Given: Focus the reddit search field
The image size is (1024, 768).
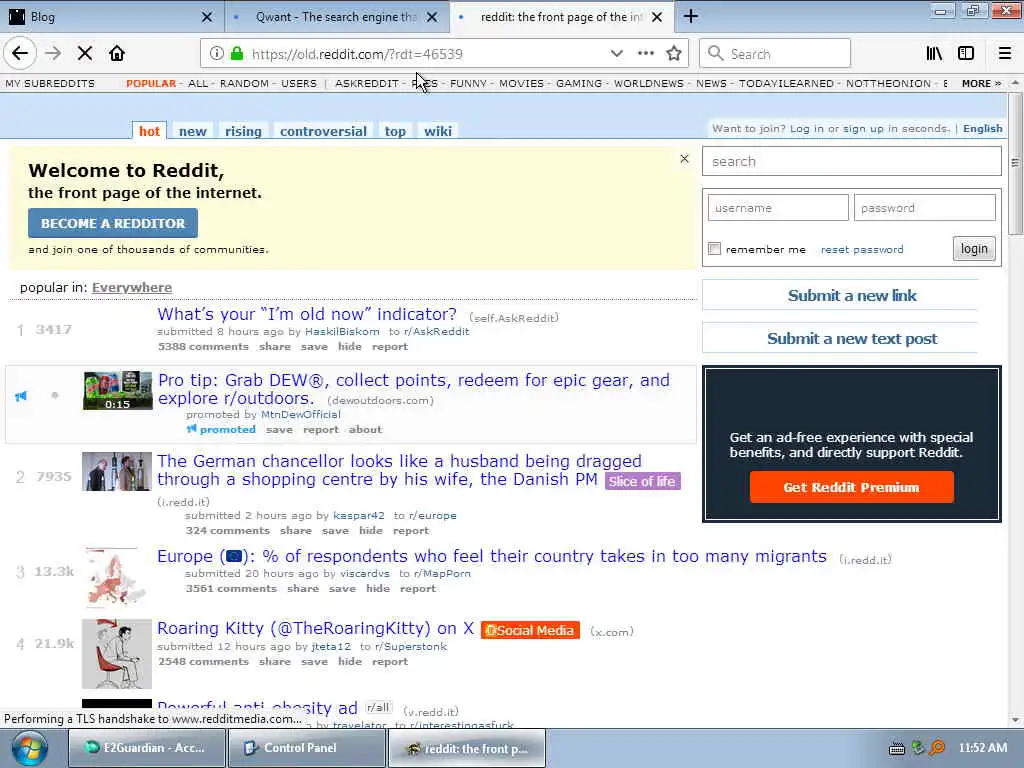Looking at the screenshot, I should (852, 161).
